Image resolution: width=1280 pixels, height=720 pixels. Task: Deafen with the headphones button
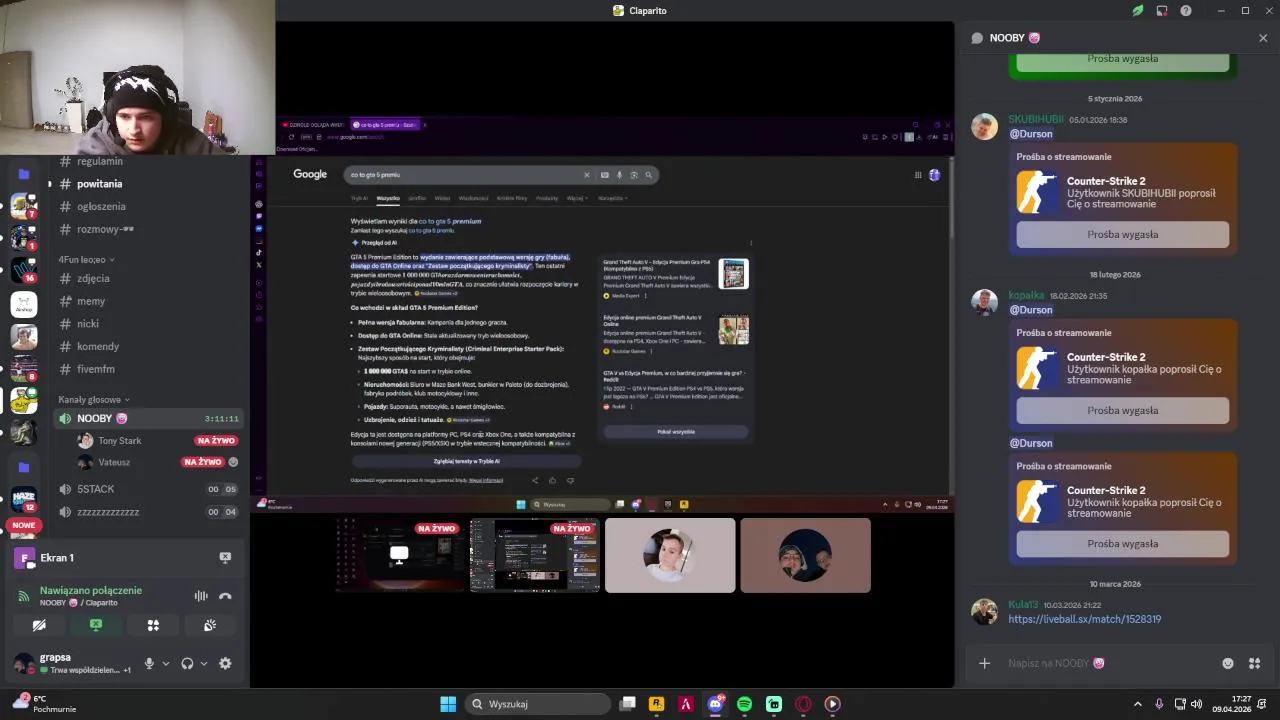point(187,663)
